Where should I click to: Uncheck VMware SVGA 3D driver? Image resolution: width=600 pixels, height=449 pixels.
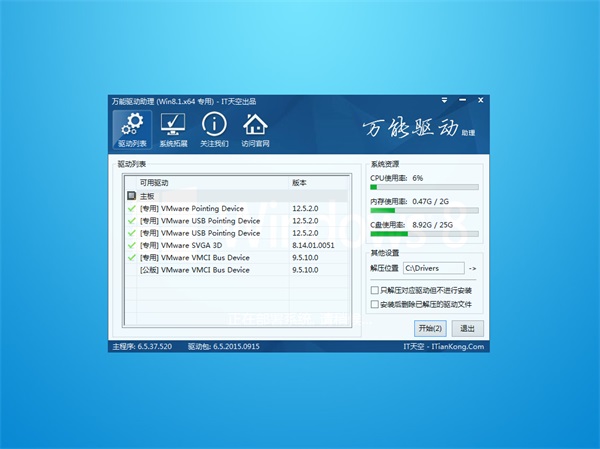pos(131,245)
